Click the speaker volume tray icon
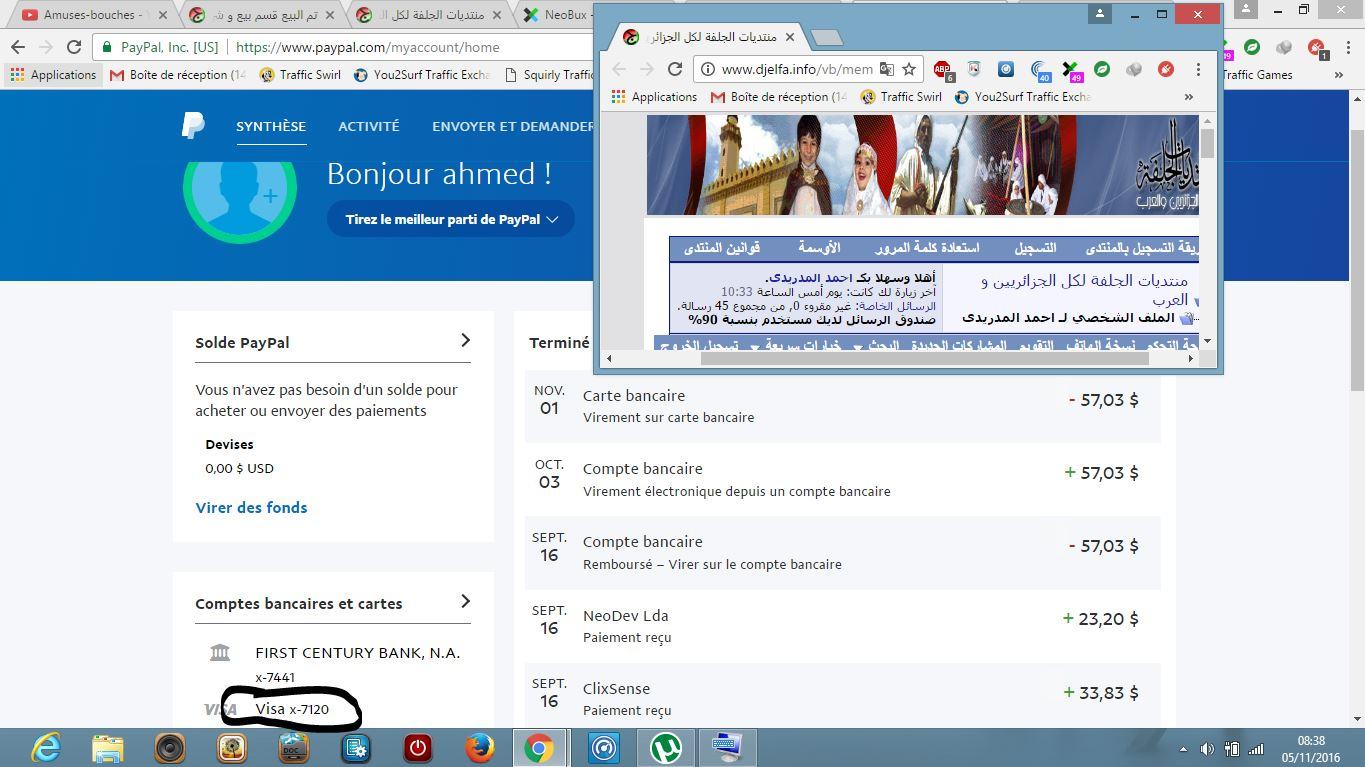The width and height of the screenshot is (1365, 767). click(1207, 748)
